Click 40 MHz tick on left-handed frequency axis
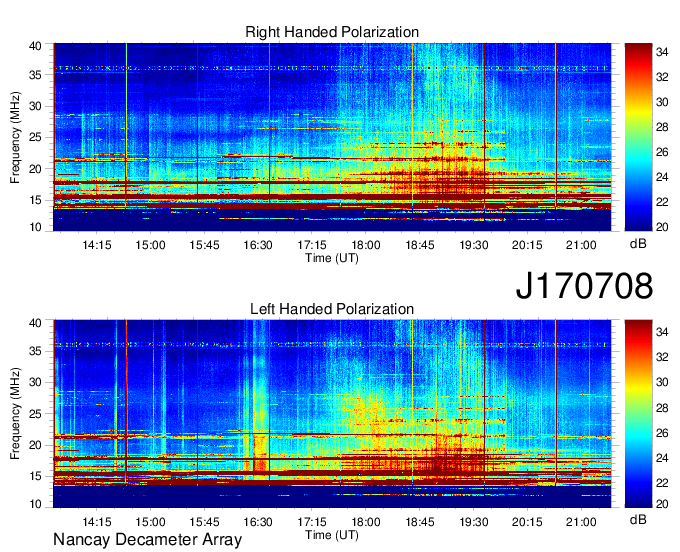The height and width of the screenshot is (552, 680). (x=35, y=323)
